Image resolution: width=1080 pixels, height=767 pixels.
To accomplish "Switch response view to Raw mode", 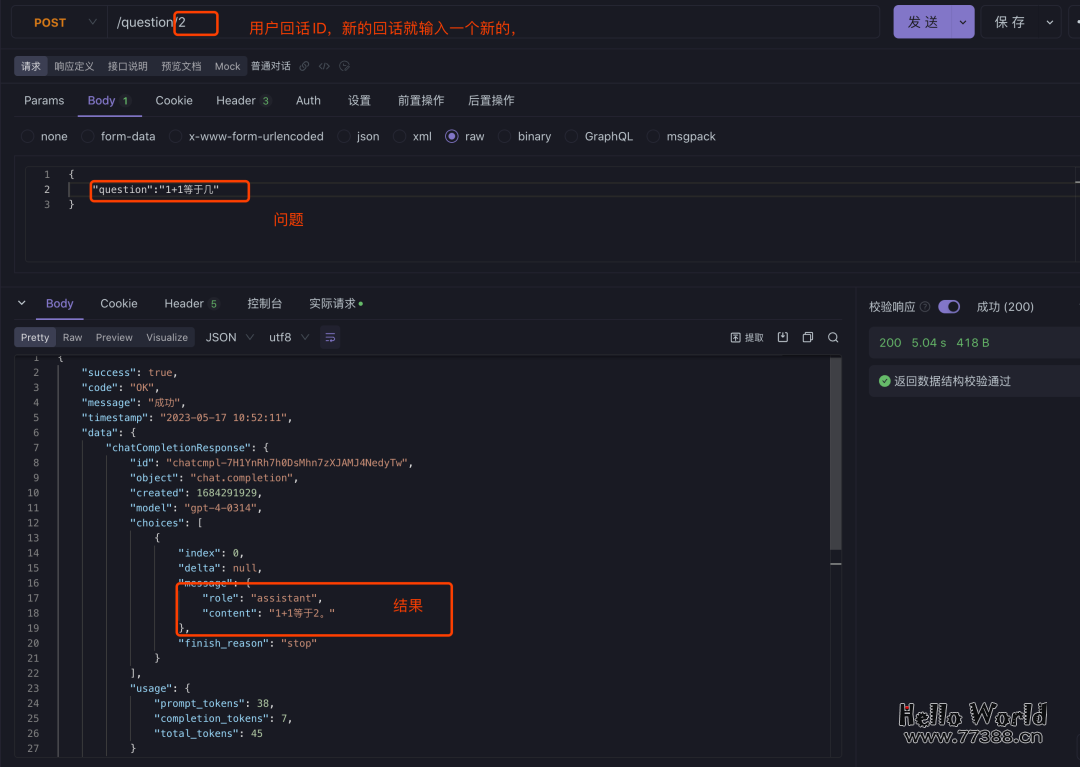I will 71,337.
